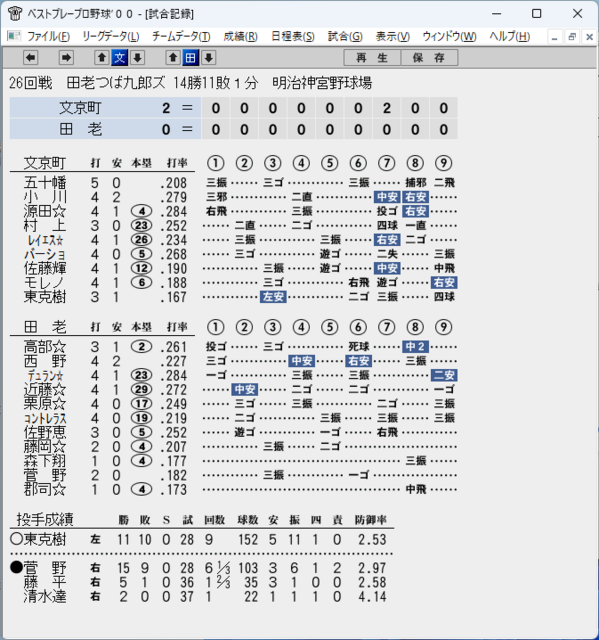Restore the inner document window
This screenshot has width=599, height=640.
click(572, 37)
